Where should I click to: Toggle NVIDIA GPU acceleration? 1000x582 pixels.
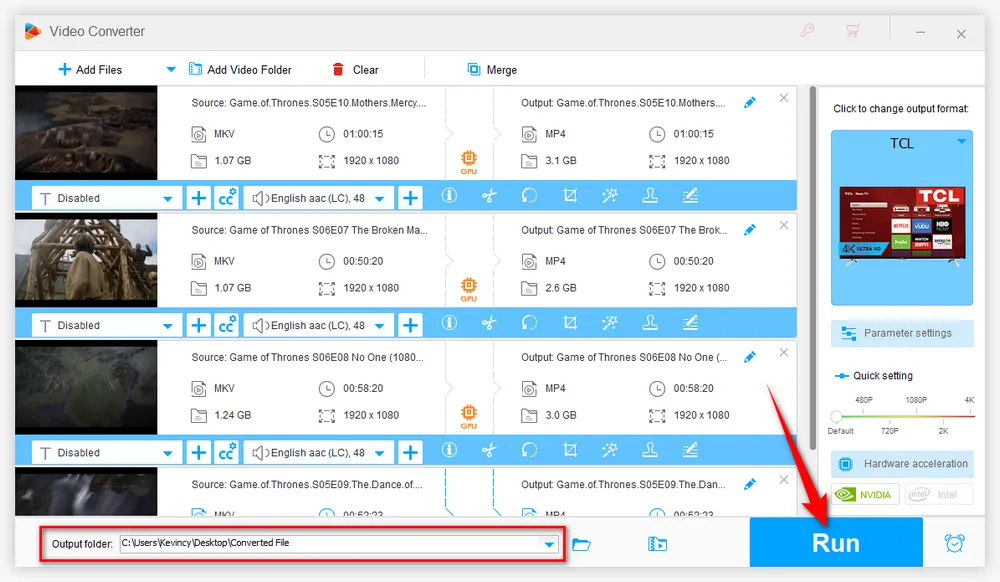coord(863,494)
